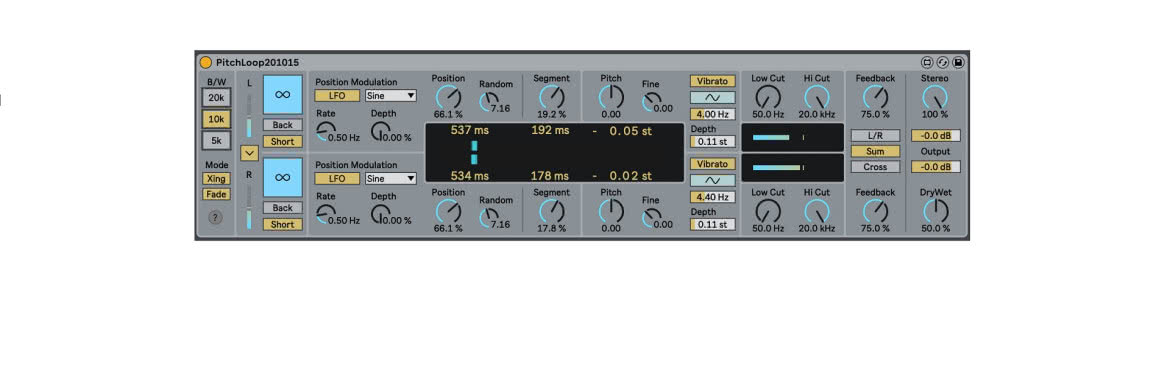Toggle the L channel Vibrato button
Viewport: 1170px width, 390px height.
pos(713,81)
